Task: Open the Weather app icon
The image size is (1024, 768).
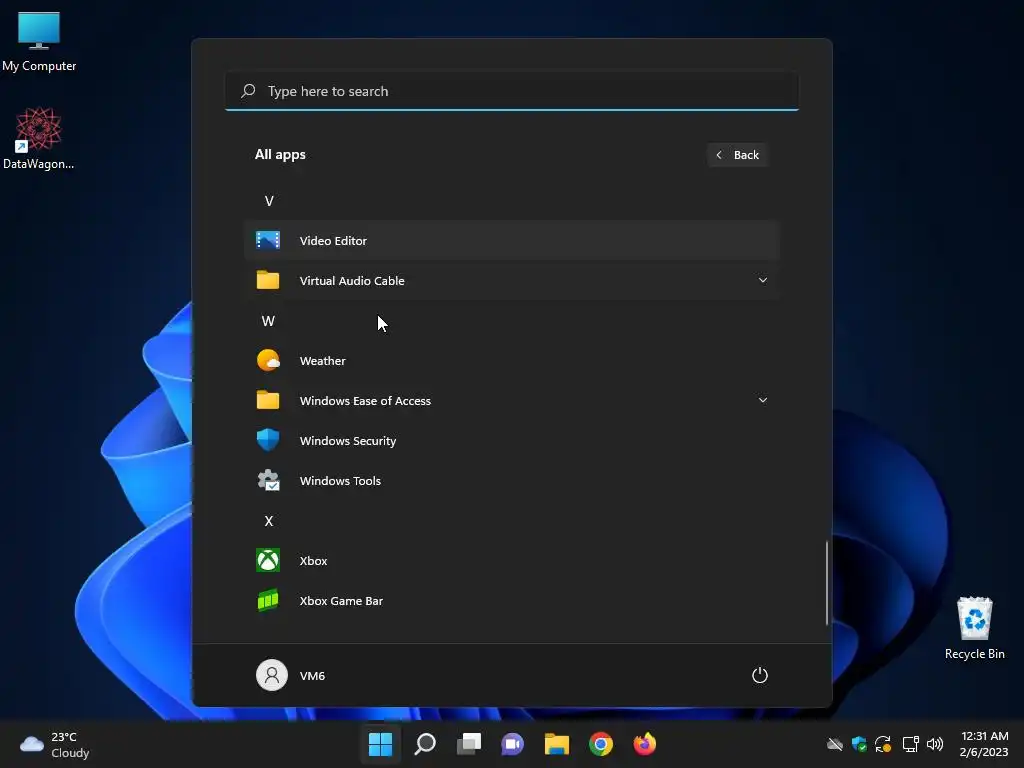Action: pyautogui.click(x=268, y=360)
